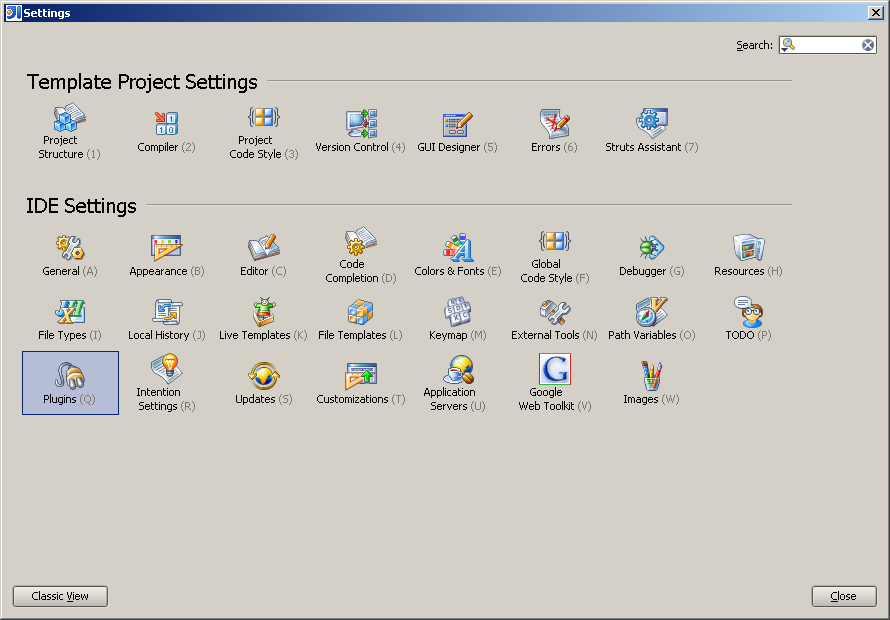The height and width of the screenshot is (620, 890).
Task: Switch to Classic View
Action: (60, 596)
